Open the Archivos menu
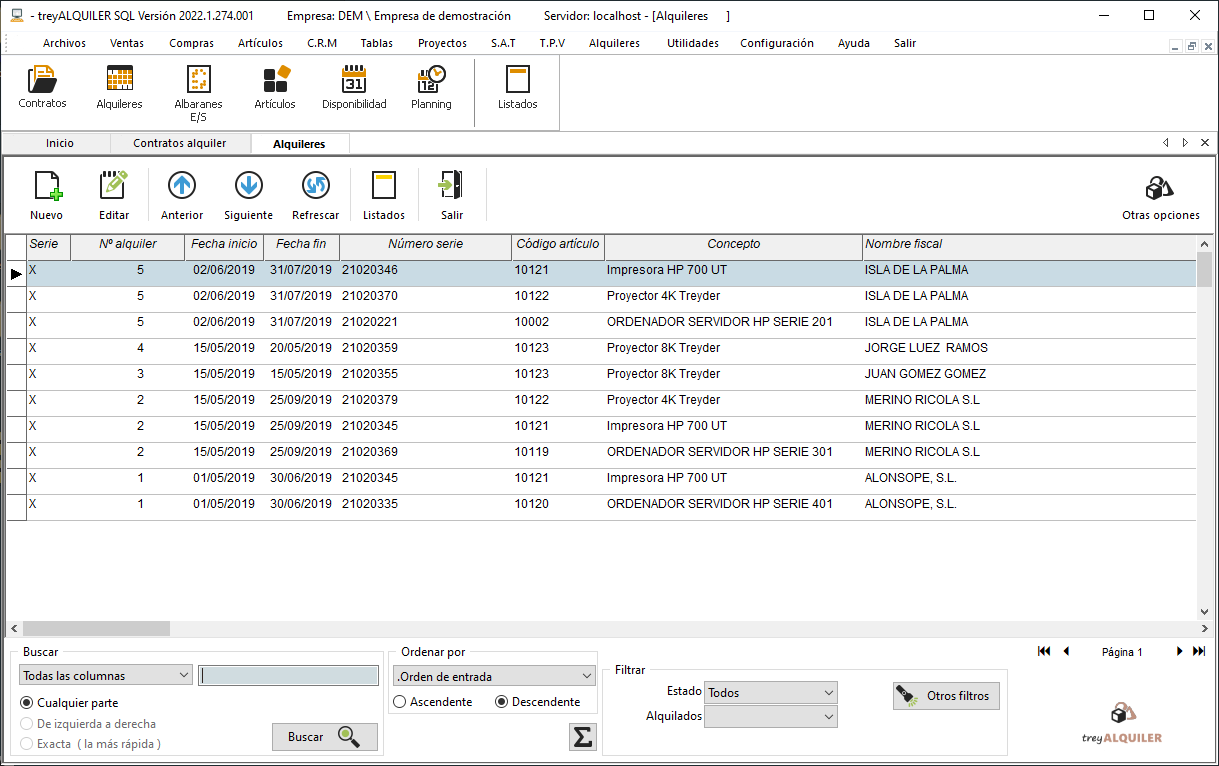Viewport: 1219px width, 766px height. click(x=64, y=43)
